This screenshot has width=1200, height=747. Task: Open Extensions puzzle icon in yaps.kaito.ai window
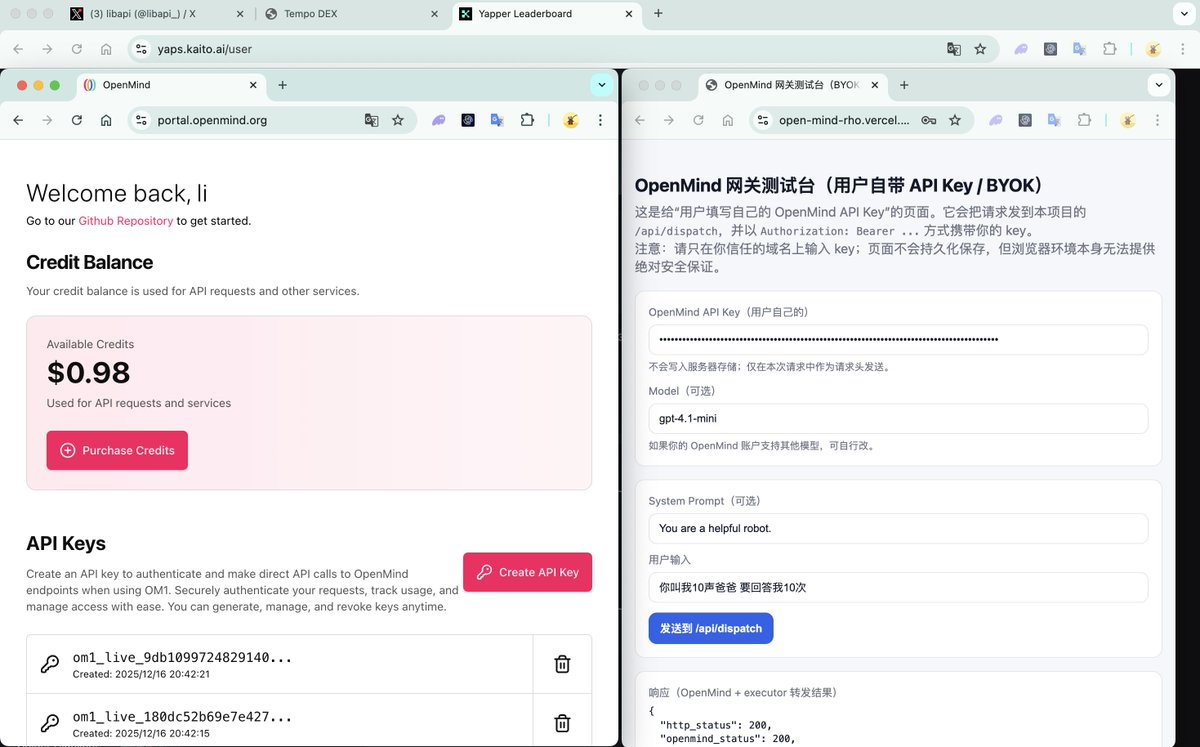coord(1109,49)
